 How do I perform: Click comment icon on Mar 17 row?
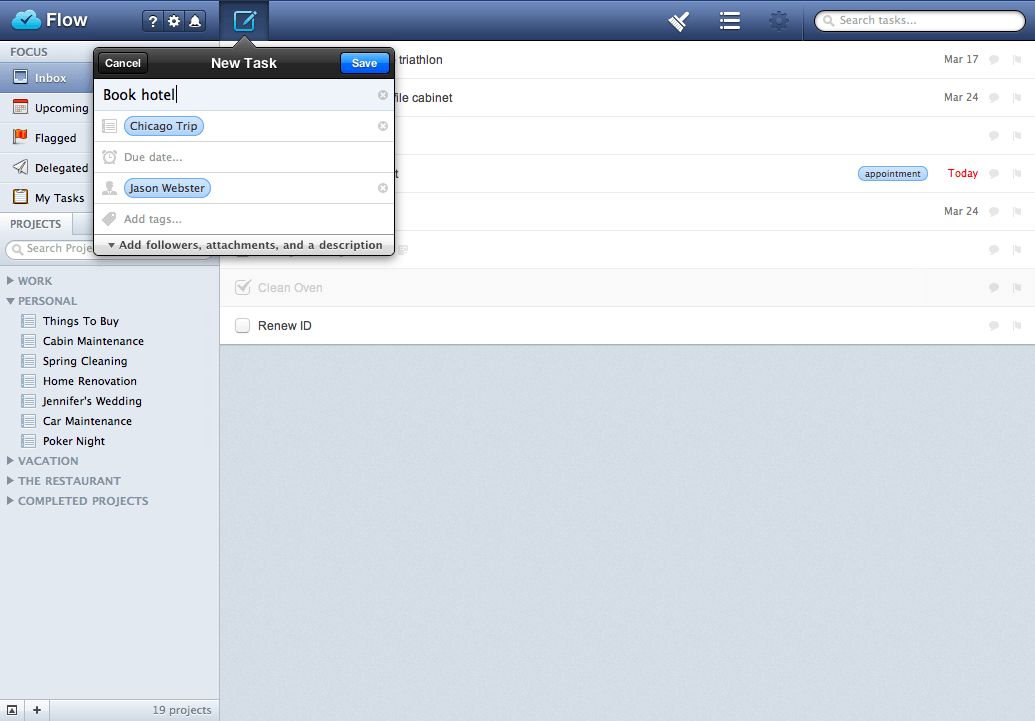click(x=993, y=59)
